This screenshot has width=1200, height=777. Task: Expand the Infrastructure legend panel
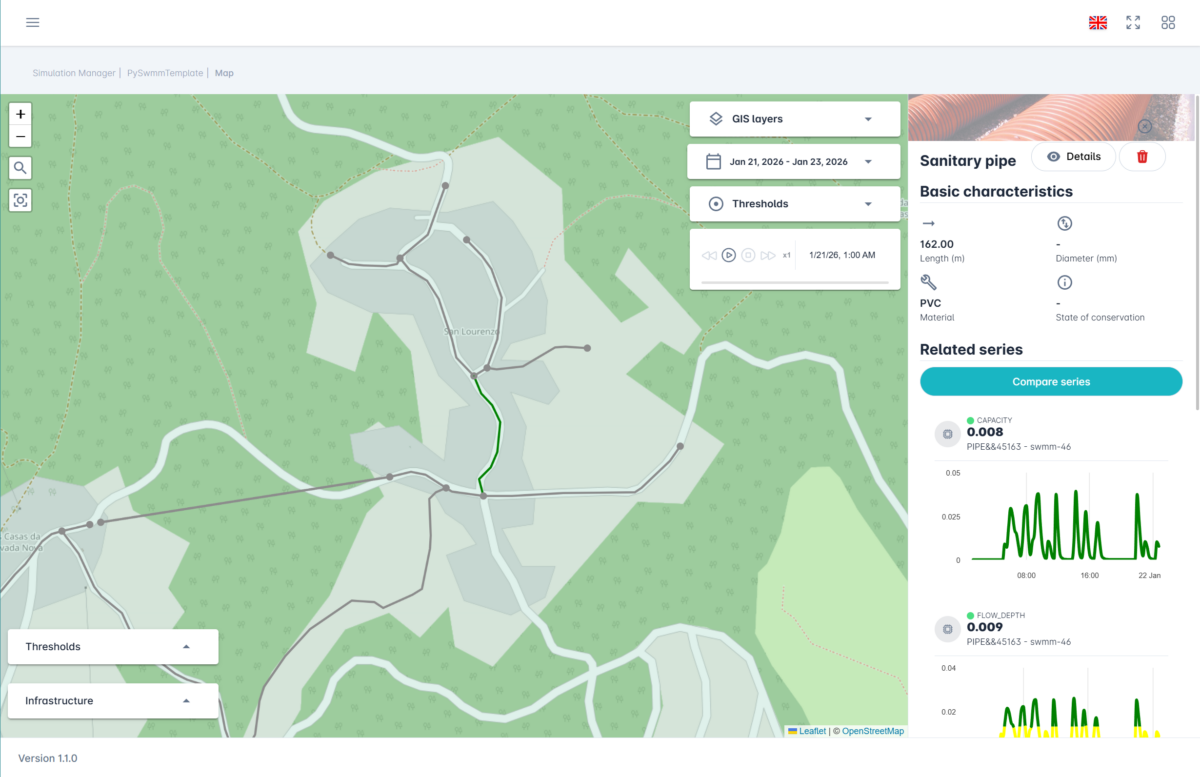113,701
